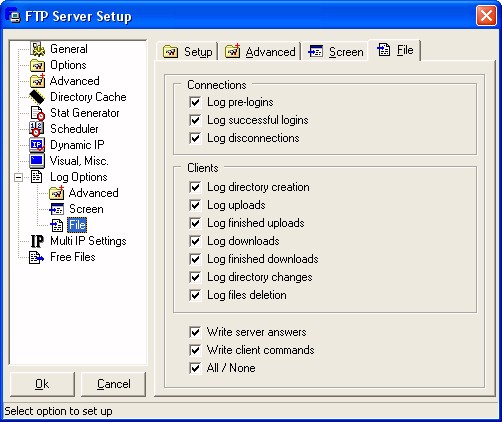
Task: Toggle Log finished uploads checkbox
Action: click(195, 223)
